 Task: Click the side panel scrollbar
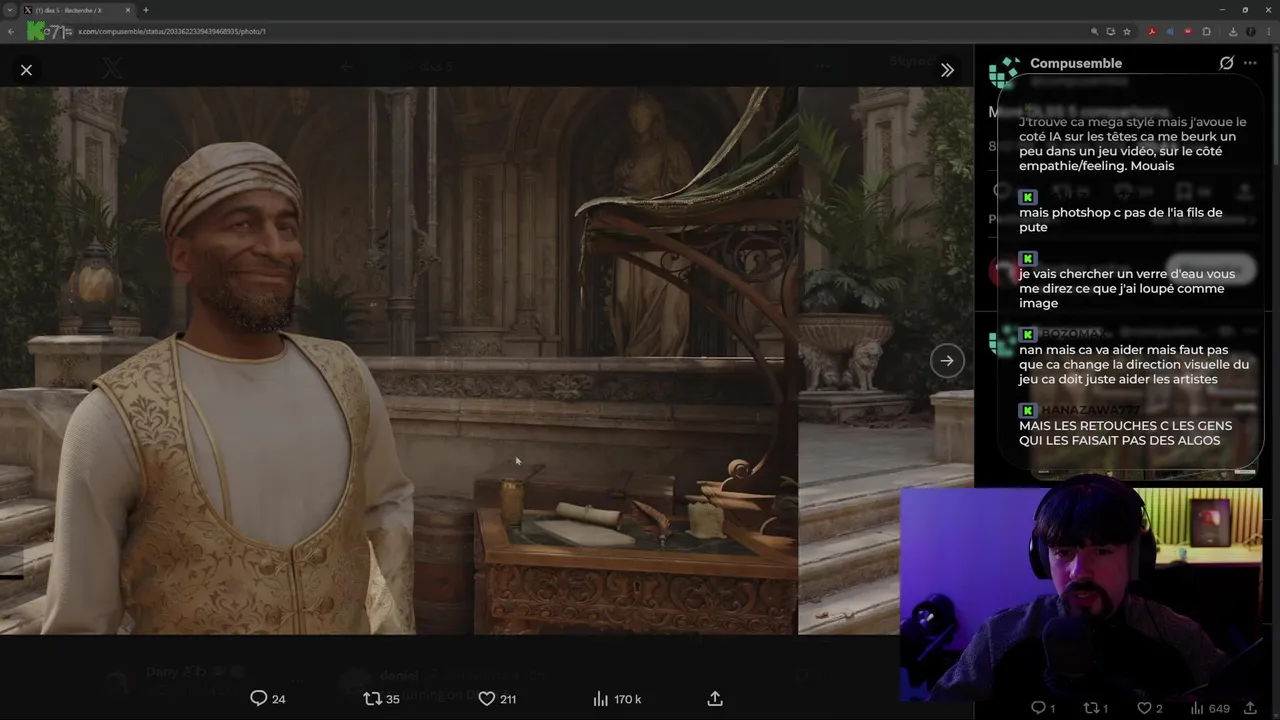pos(1276,110)
